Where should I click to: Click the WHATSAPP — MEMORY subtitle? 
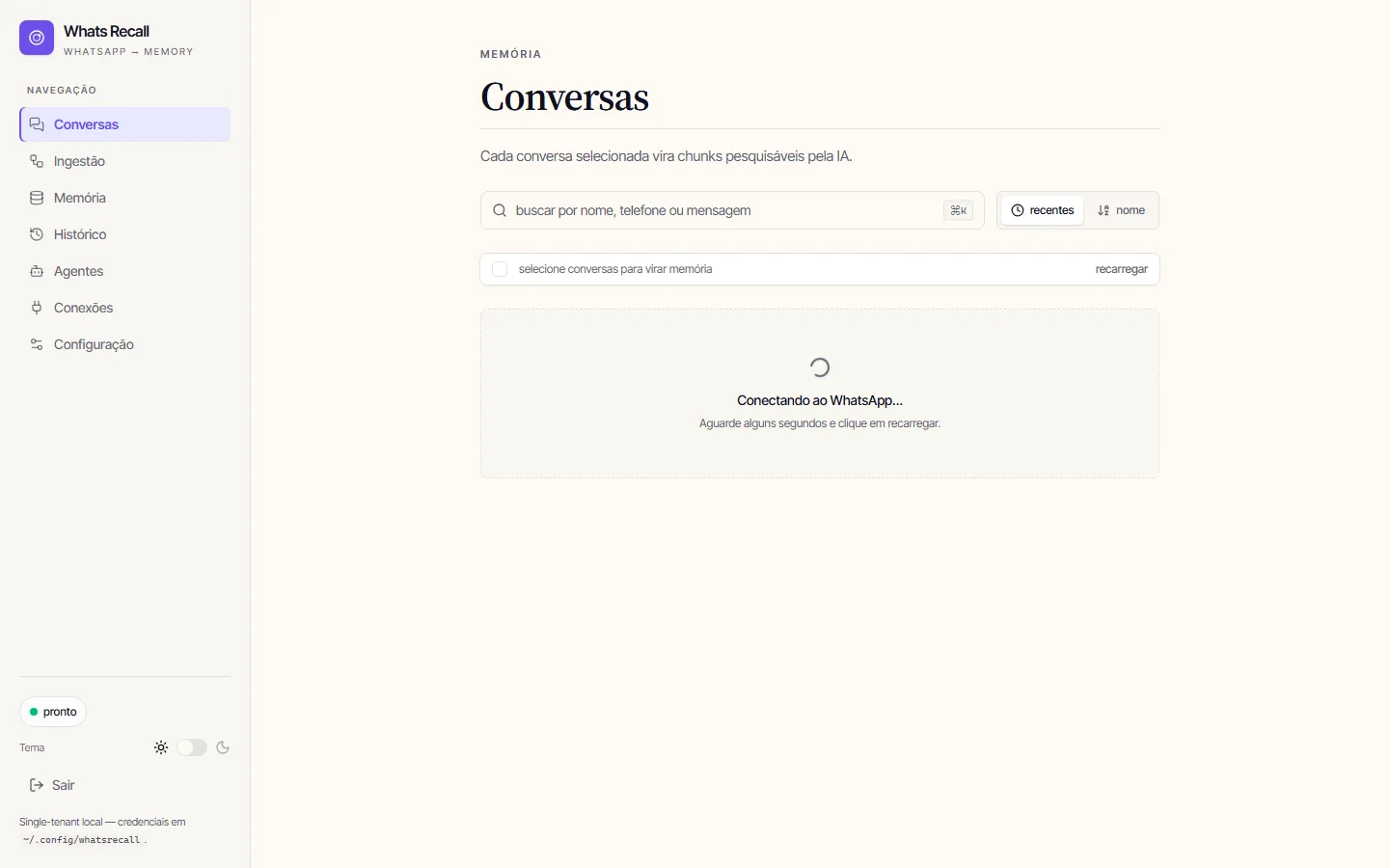pyautogui.click(x=128, y=52)
